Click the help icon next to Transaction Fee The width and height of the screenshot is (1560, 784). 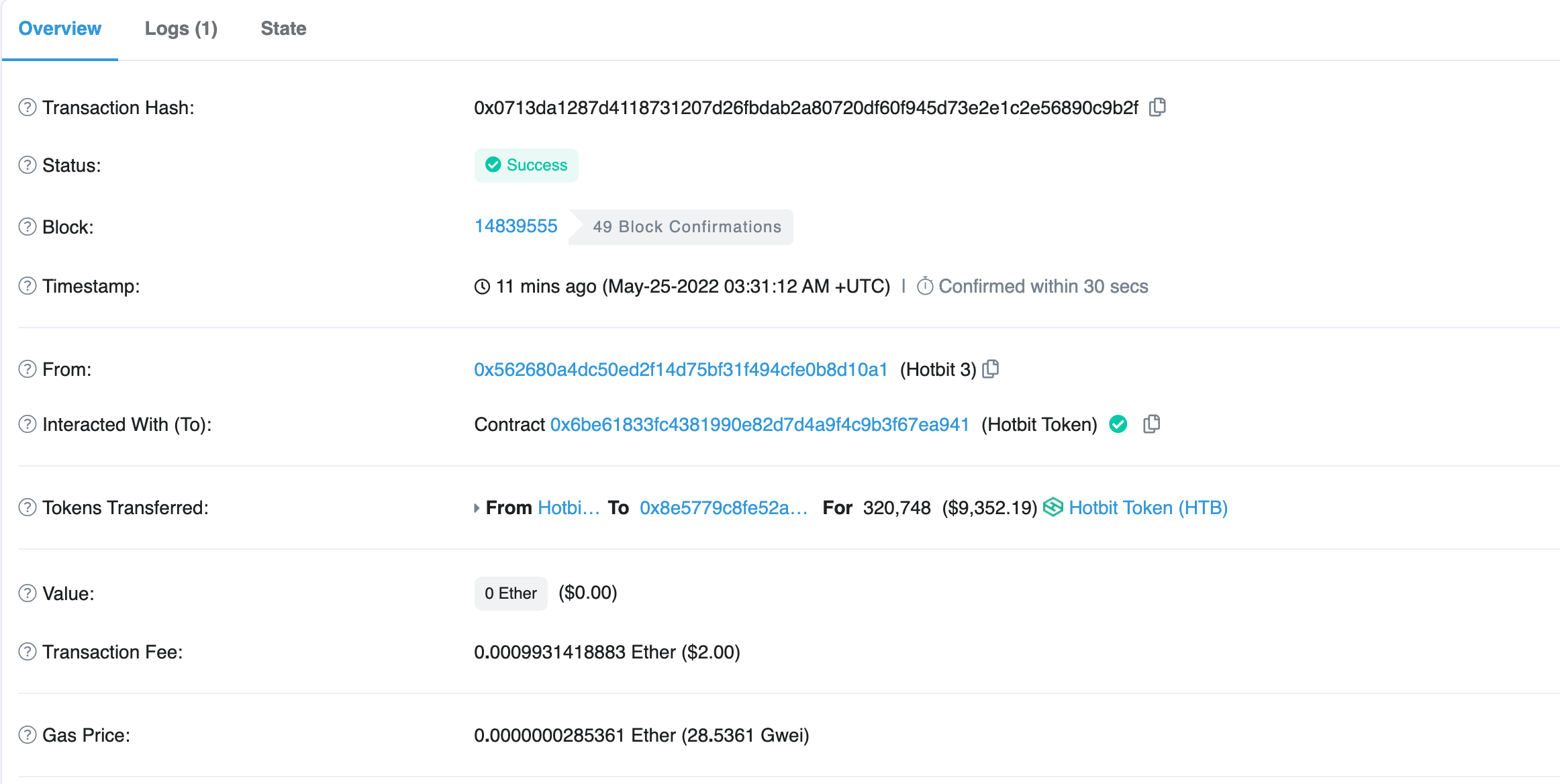pos(28,652)
